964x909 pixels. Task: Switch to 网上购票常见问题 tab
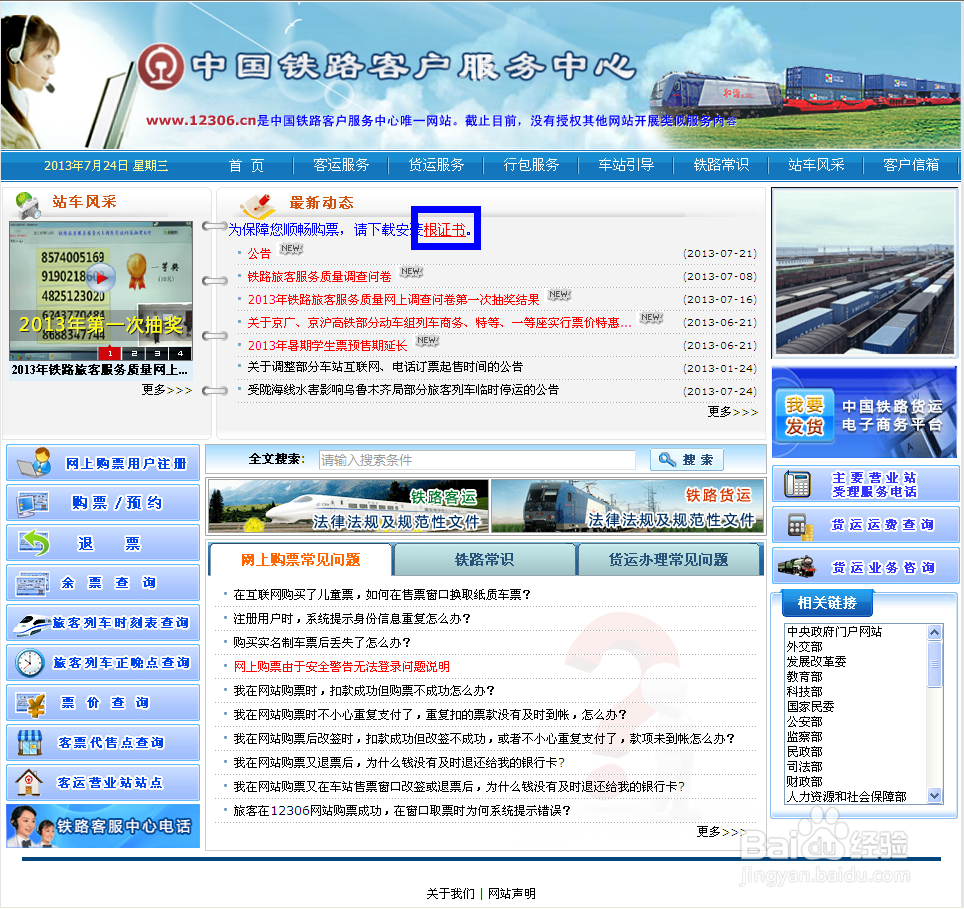pos(301,559)
